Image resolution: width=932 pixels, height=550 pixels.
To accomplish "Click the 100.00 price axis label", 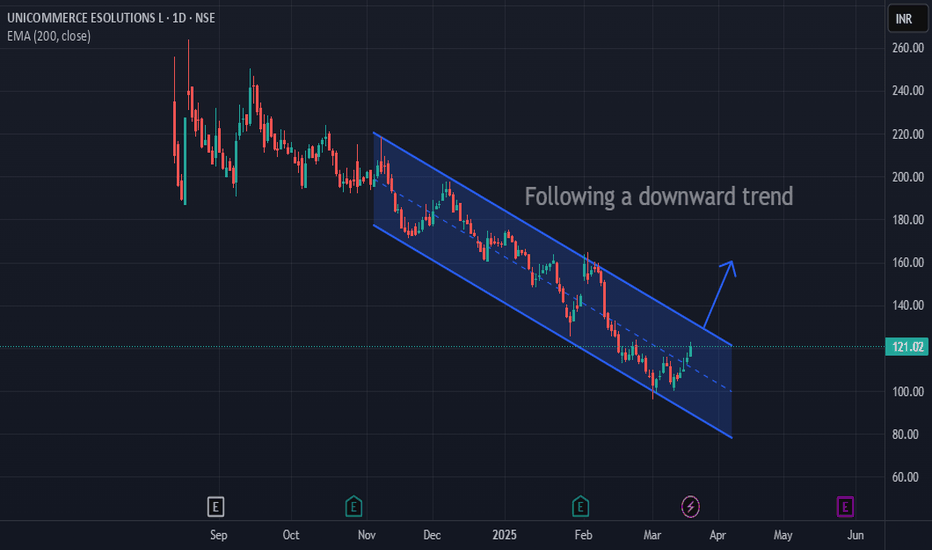I will point(908,392).
